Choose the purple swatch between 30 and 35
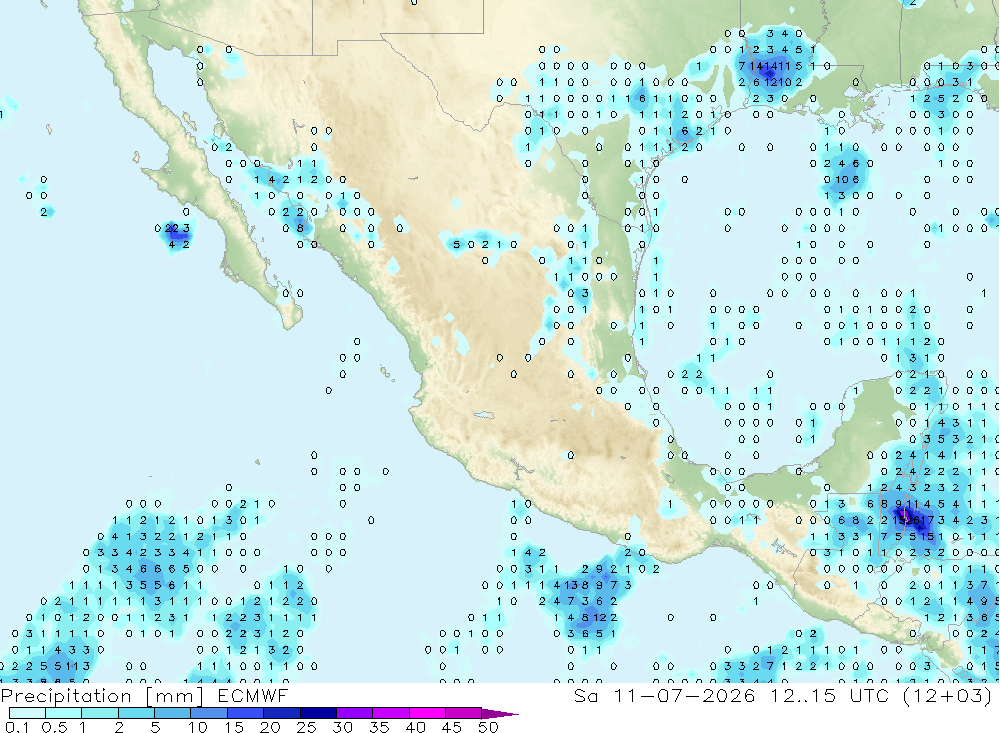1000x733 pixels. pyautogui.click(x=354, y=713)
